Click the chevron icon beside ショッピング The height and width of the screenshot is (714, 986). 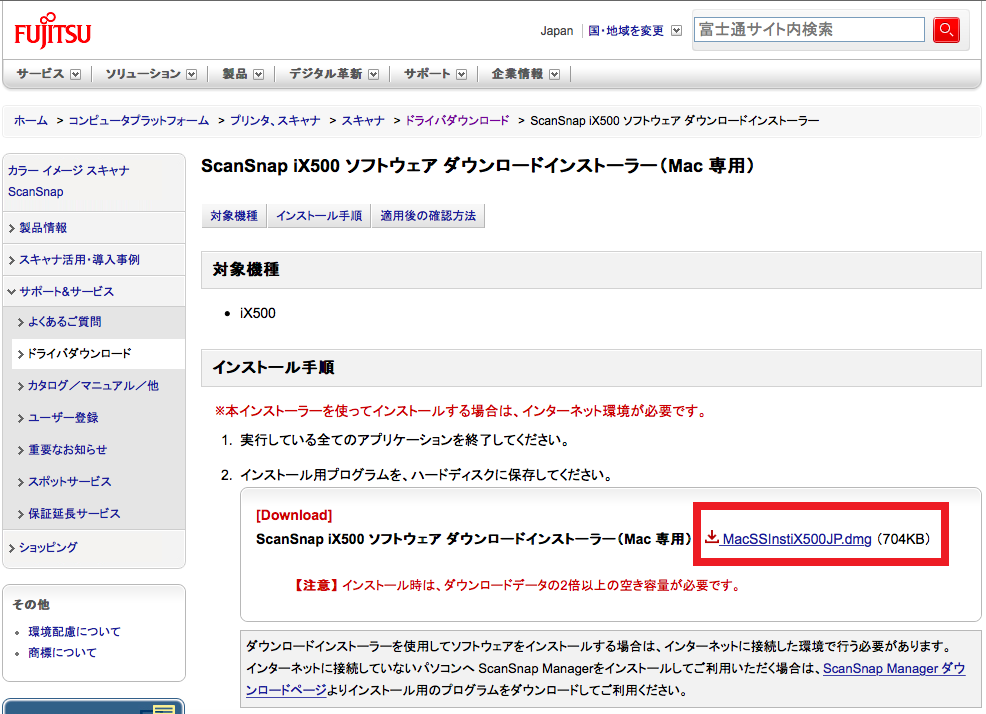(12, 548)
